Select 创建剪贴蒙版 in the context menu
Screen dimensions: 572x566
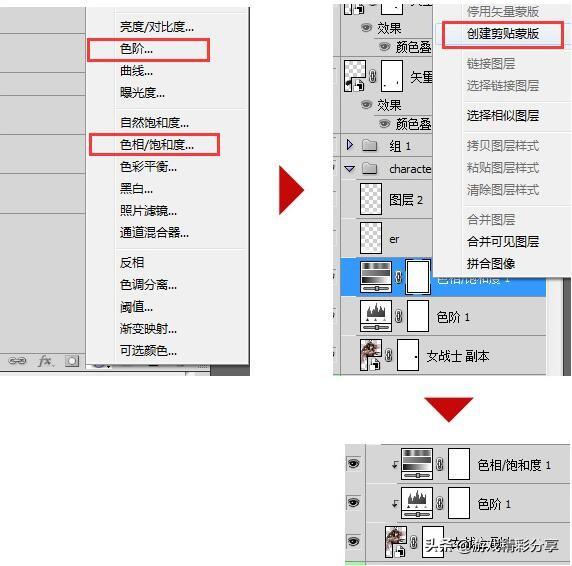click(x=503, y=34)
